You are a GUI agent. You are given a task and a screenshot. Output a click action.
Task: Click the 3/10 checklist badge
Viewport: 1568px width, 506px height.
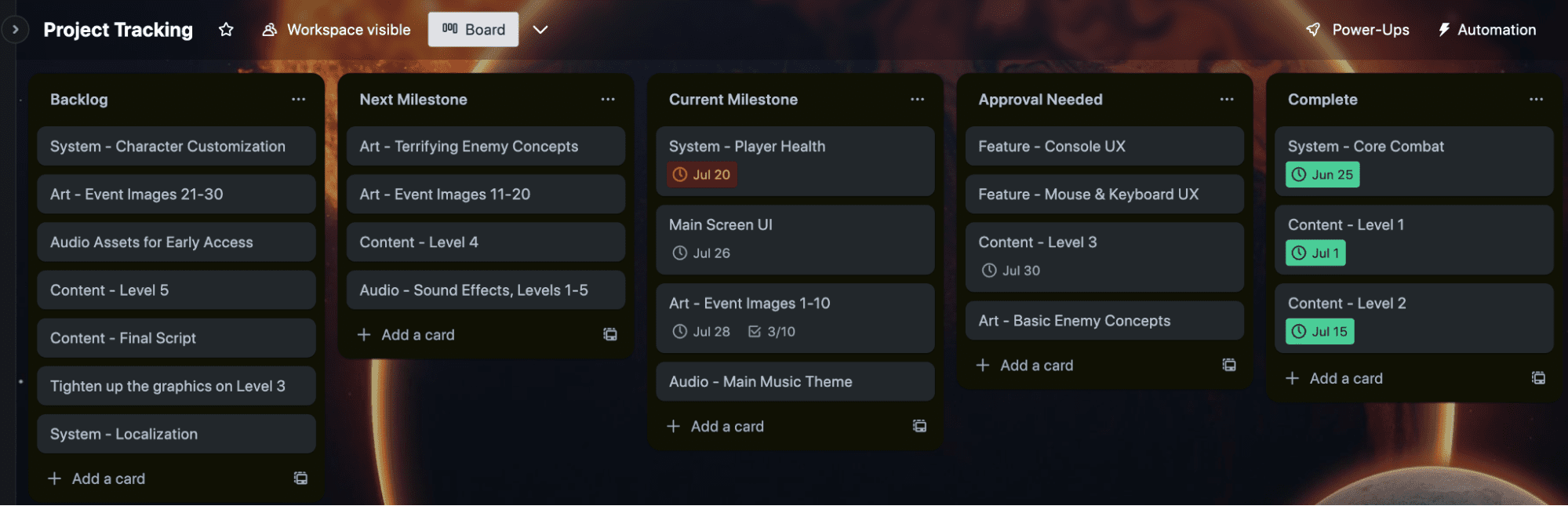tap(772, 332)
